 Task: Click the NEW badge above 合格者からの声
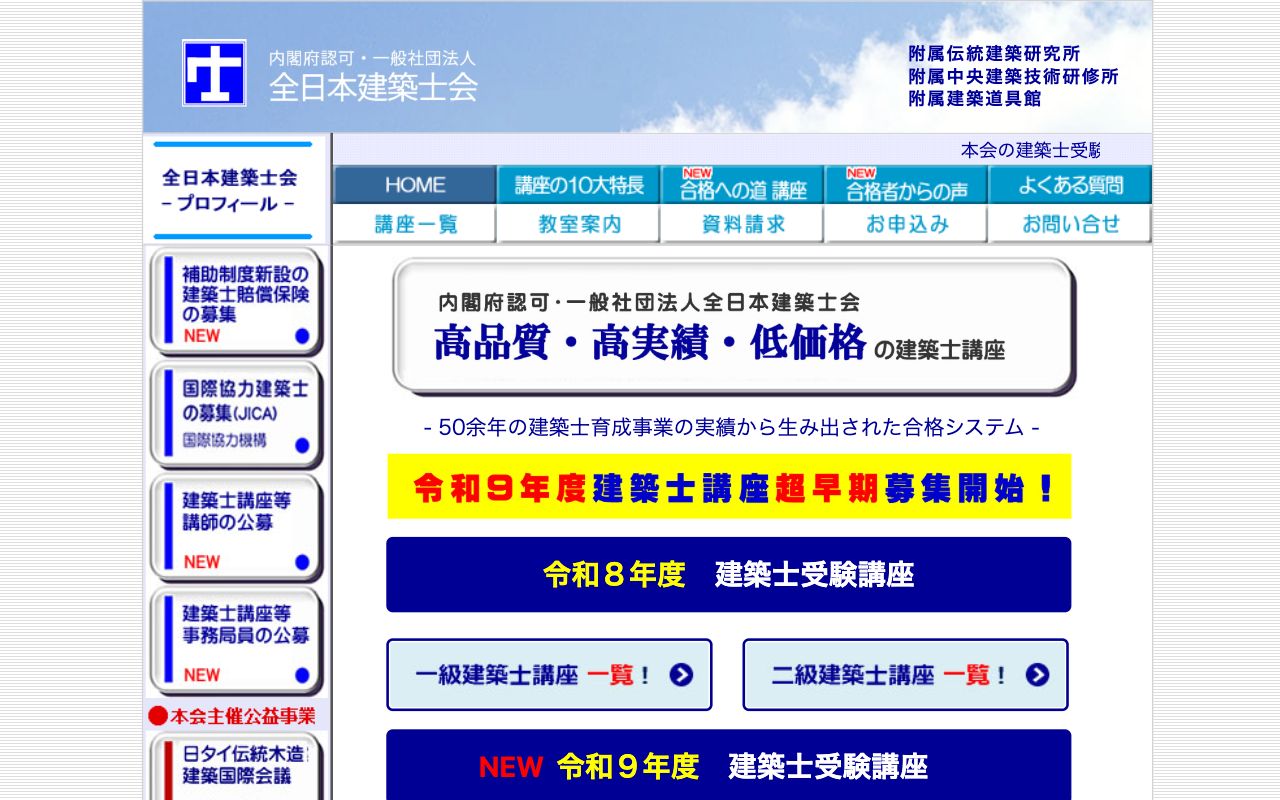point(860,172)
